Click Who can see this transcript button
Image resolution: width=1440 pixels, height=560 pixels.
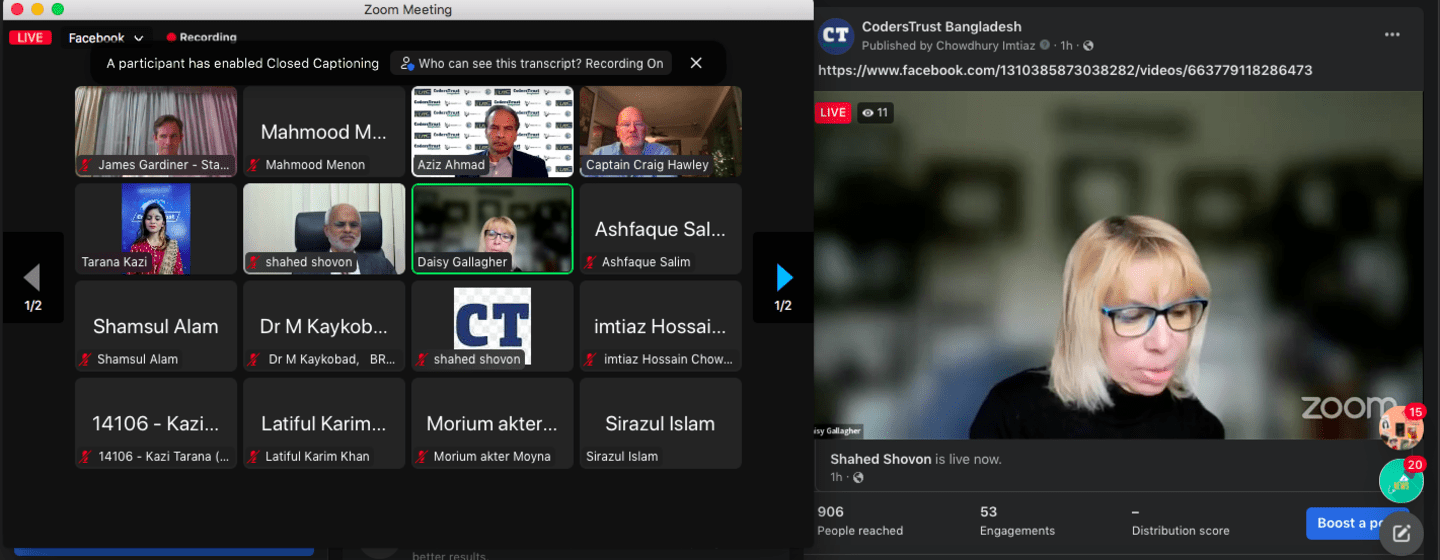tap(531, 63)
